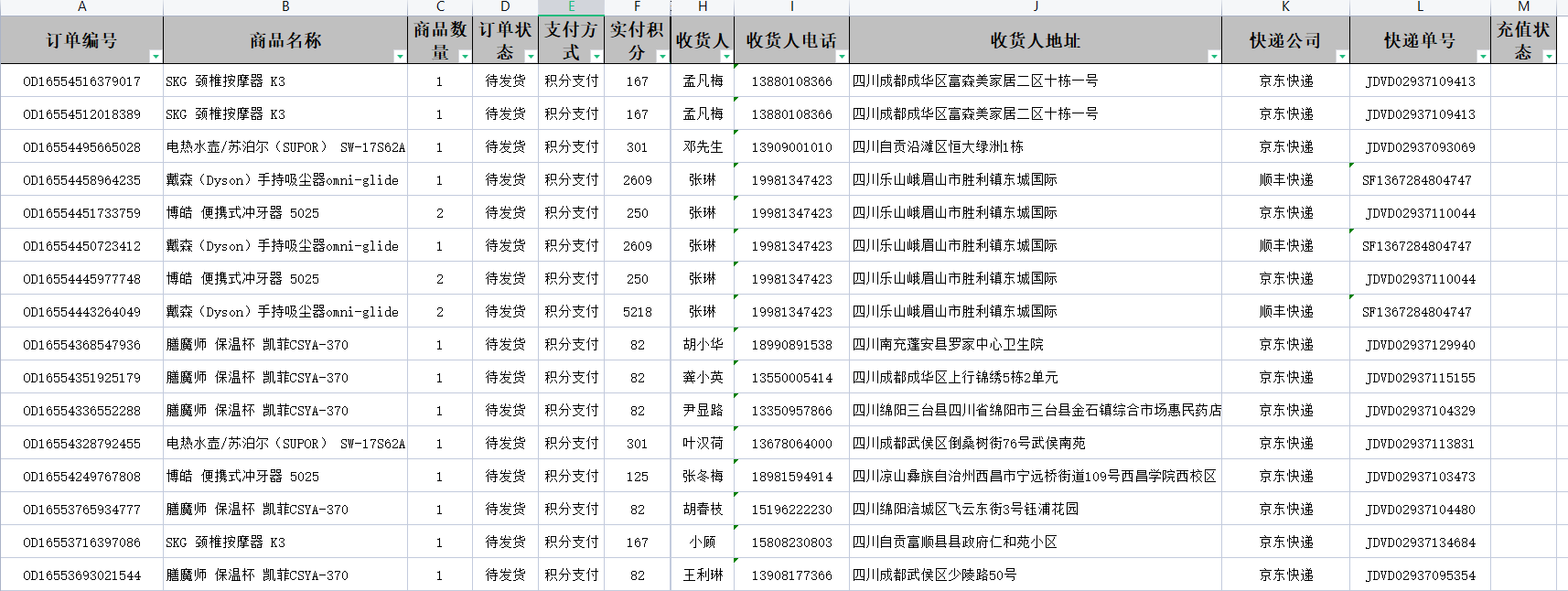Select column A header
Viewport: 1568px width, 591px height.
coord(82,6)
